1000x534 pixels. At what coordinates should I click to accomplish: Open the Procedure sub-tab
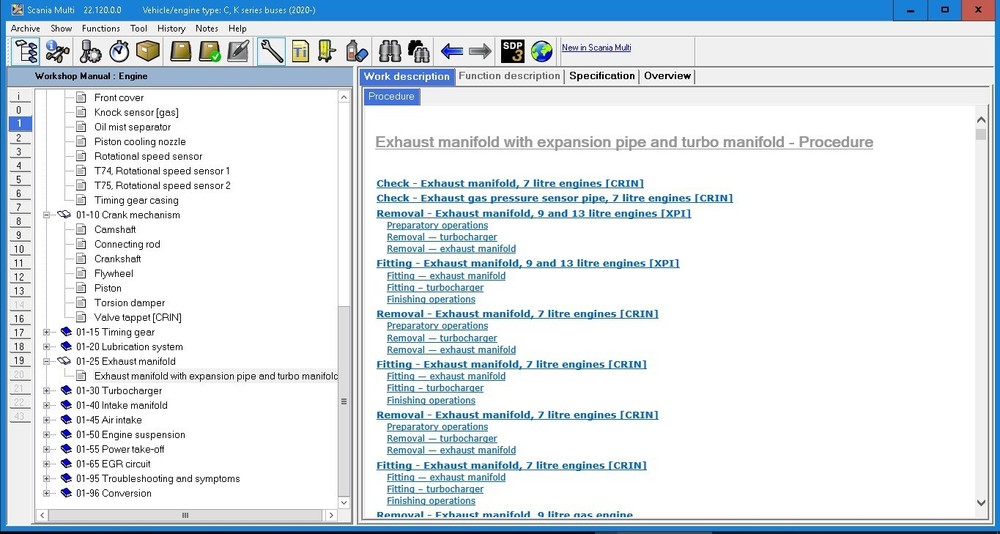(x=392, y=97)
